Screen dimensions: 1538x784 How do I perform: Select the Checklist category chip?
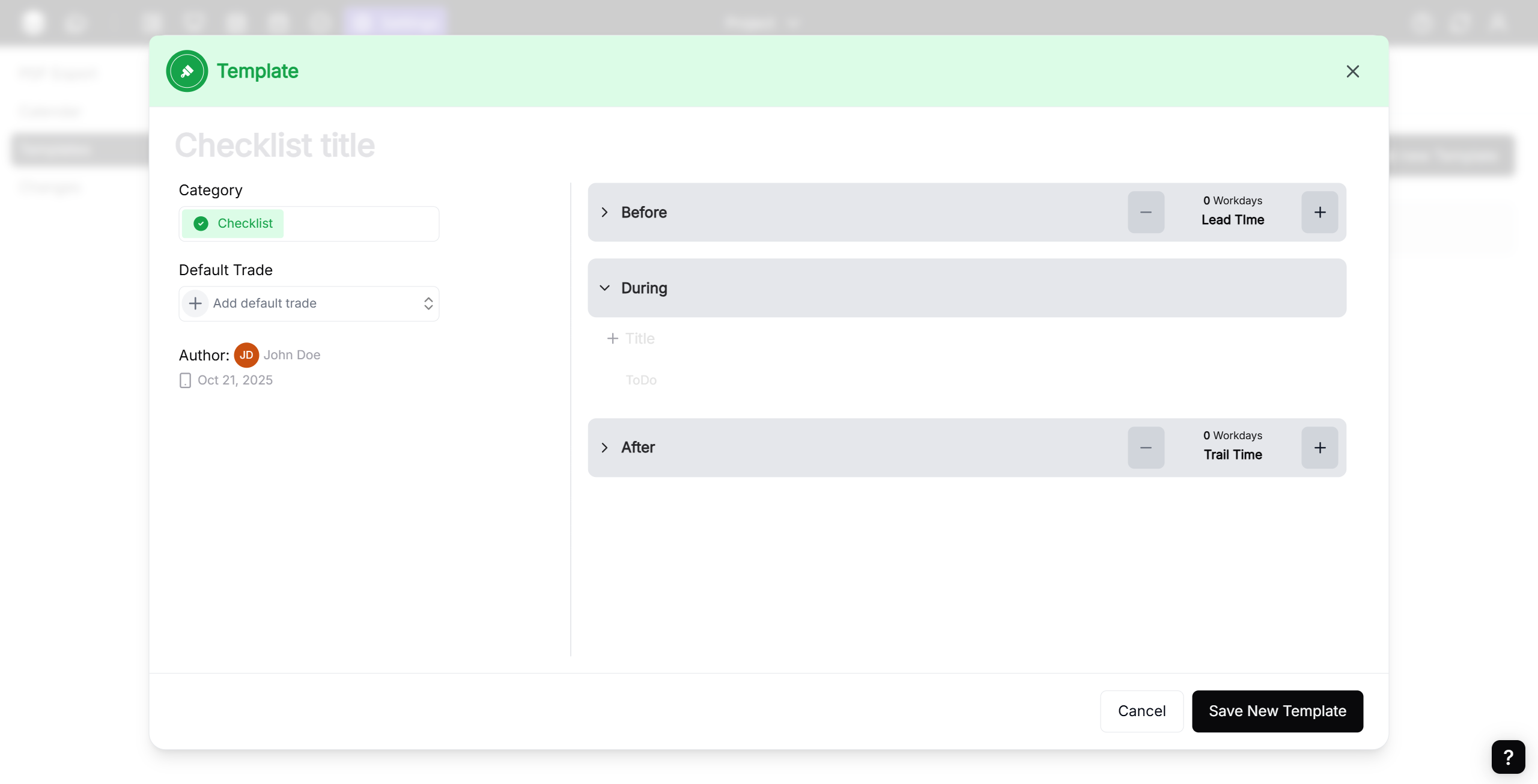(233, 223)
